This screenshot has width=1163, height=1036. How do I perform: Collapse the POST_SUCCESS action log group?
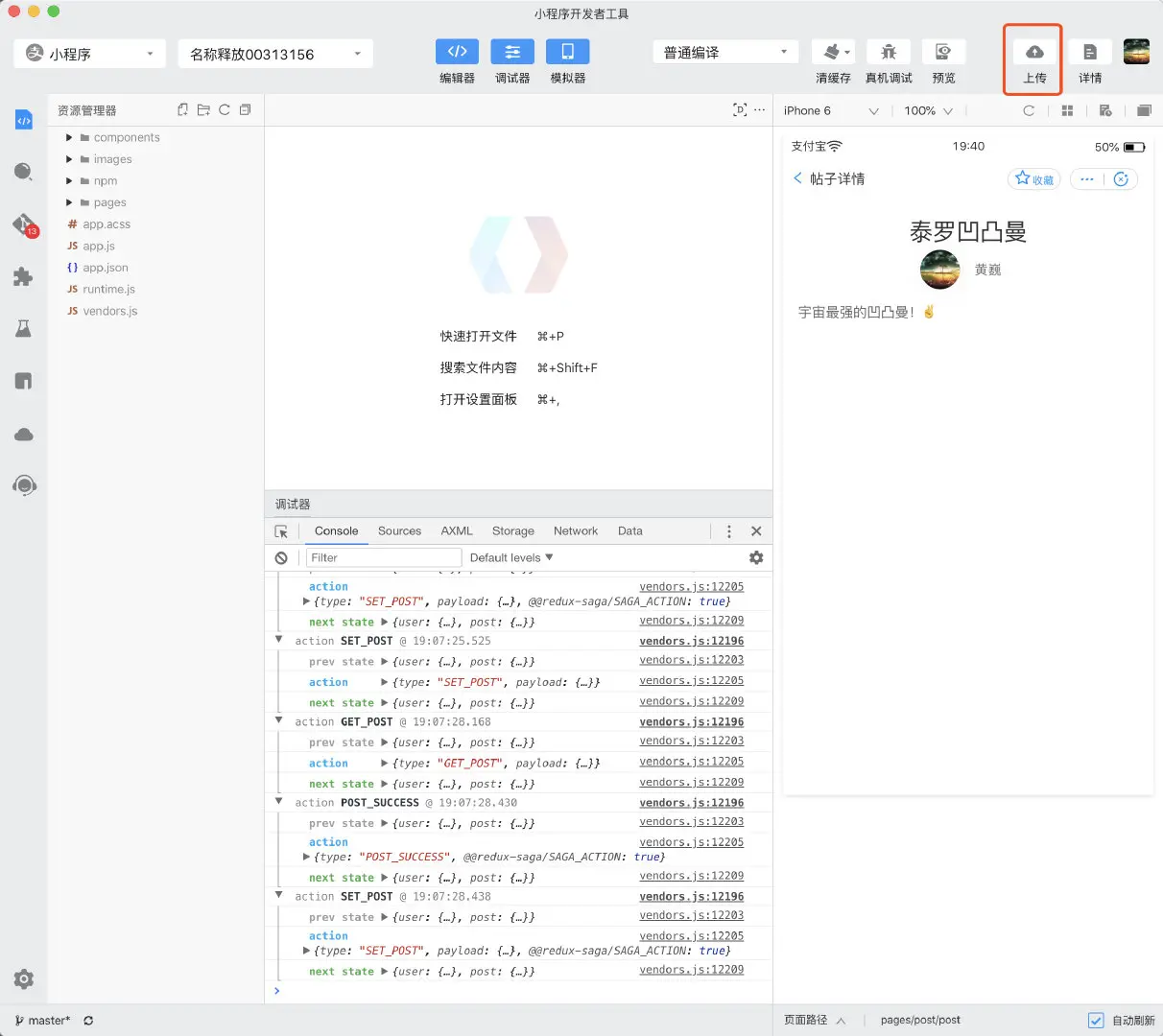[x=279, y=802]
